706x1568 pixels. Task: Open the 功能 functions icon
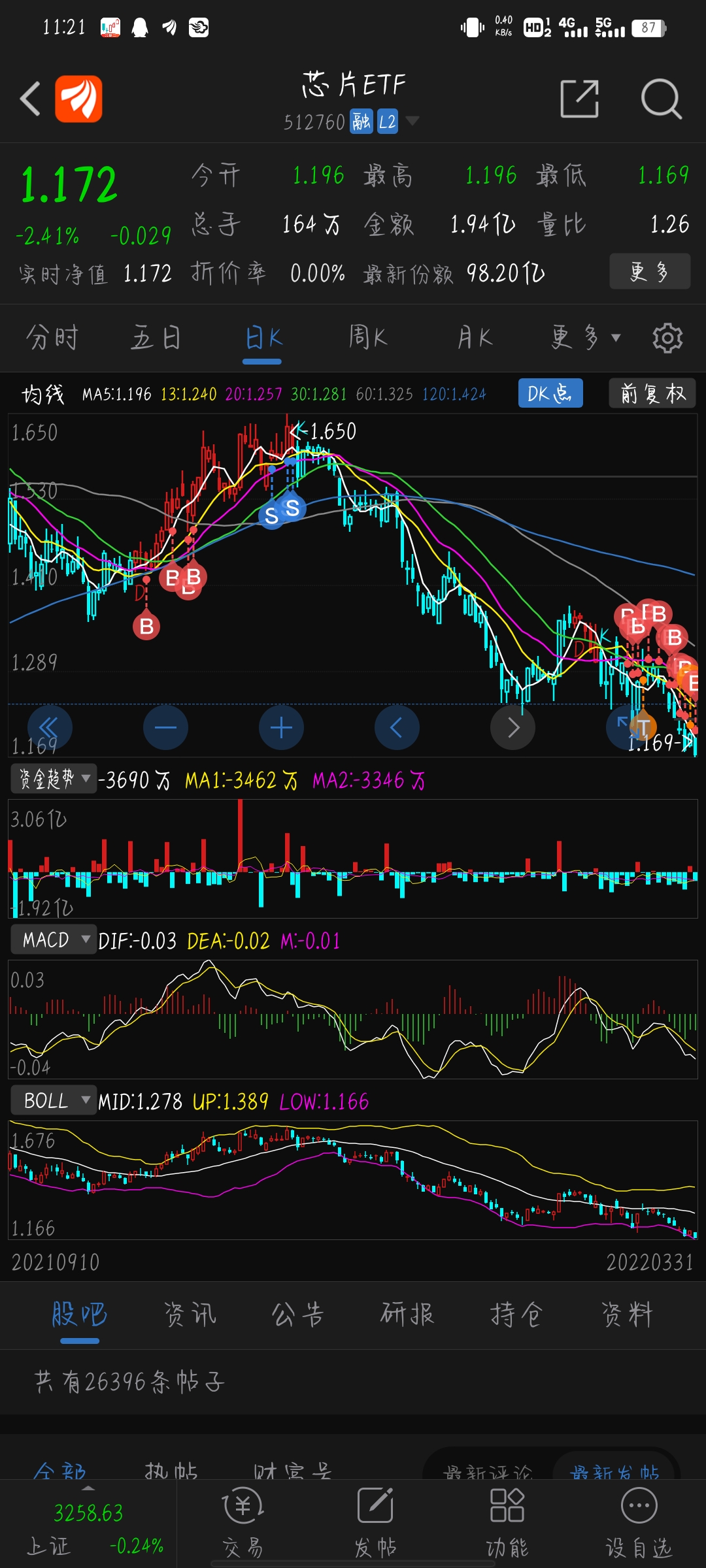507,1523
